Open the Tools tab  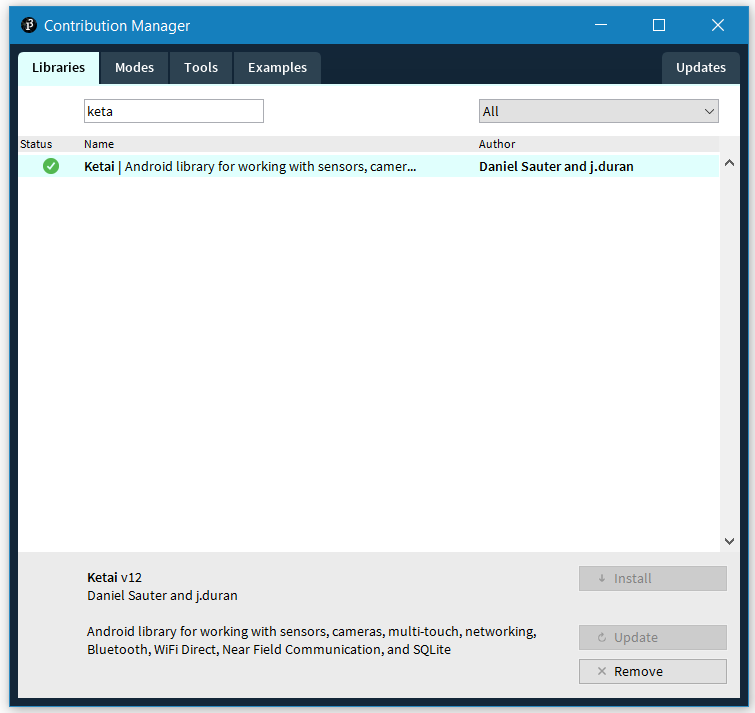click(x=201, y=68)
